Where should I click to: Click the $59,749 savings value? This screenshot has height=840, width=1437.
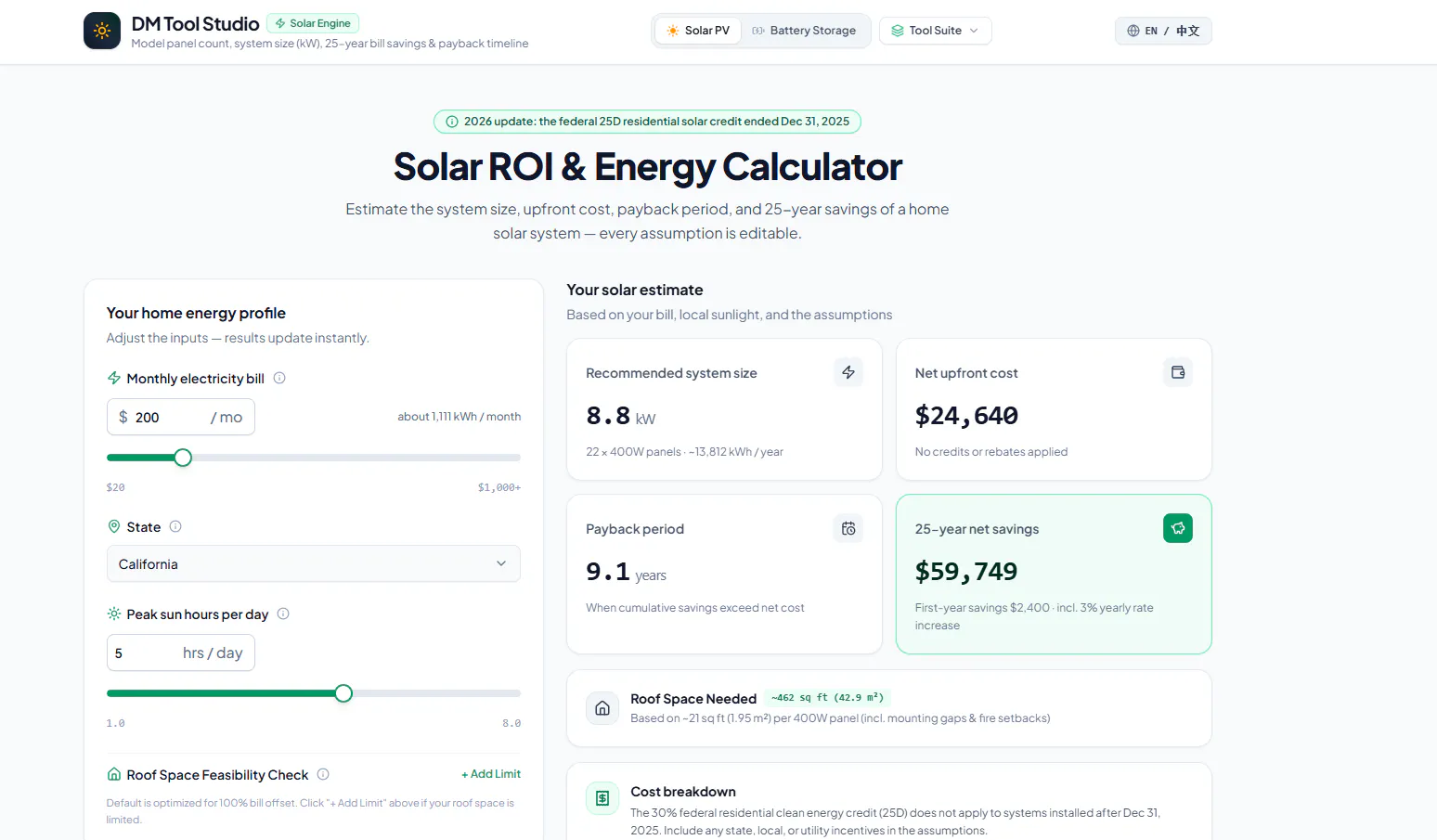tap(966, 572)
